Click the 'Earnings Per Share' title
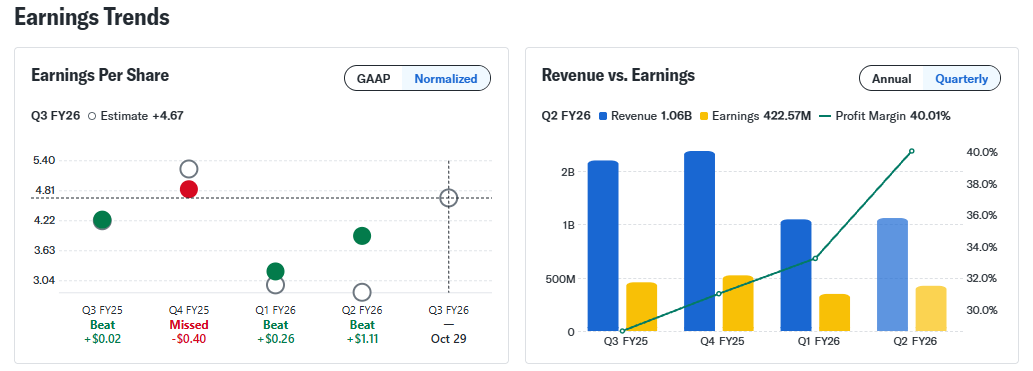1033x371 pixels. tap(100, 75)
